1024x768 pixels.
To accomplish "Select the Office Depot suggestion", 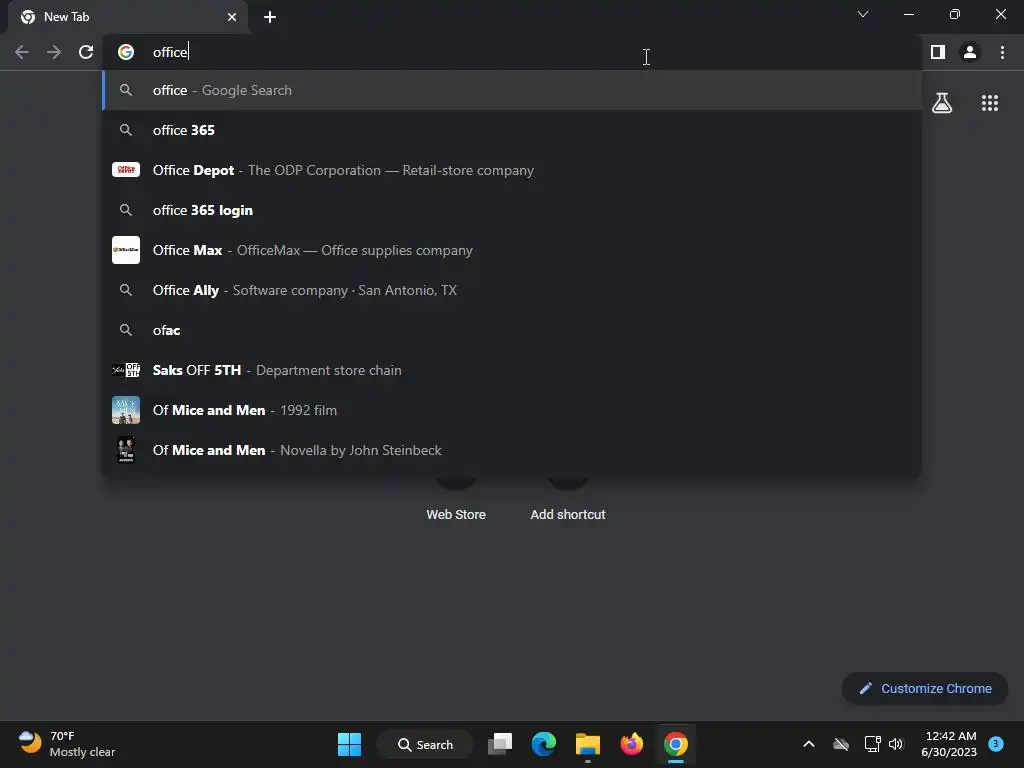I will [511, 170].
